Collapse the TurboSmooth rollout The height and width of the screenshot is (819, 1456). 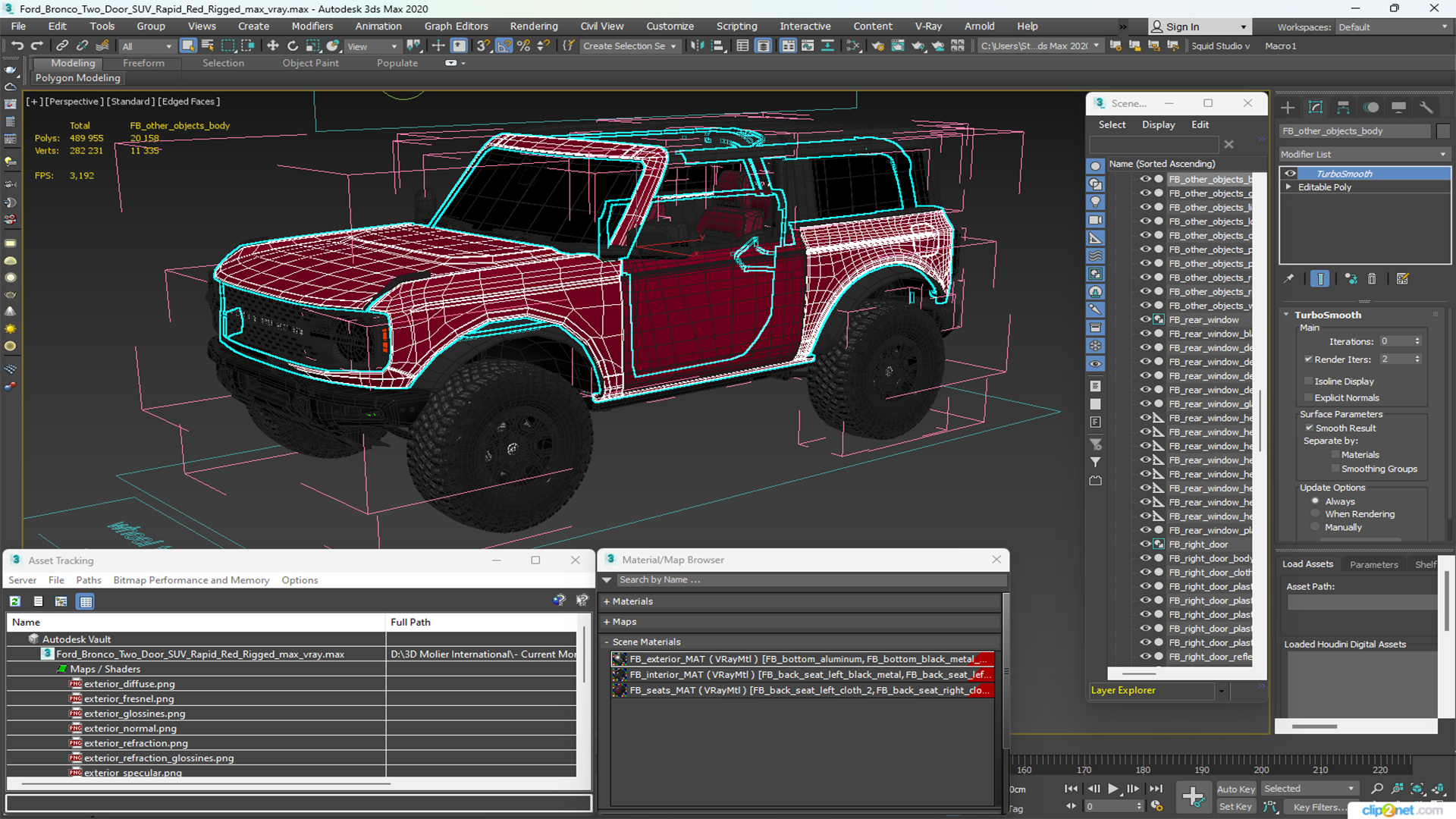pos(1286,315)
